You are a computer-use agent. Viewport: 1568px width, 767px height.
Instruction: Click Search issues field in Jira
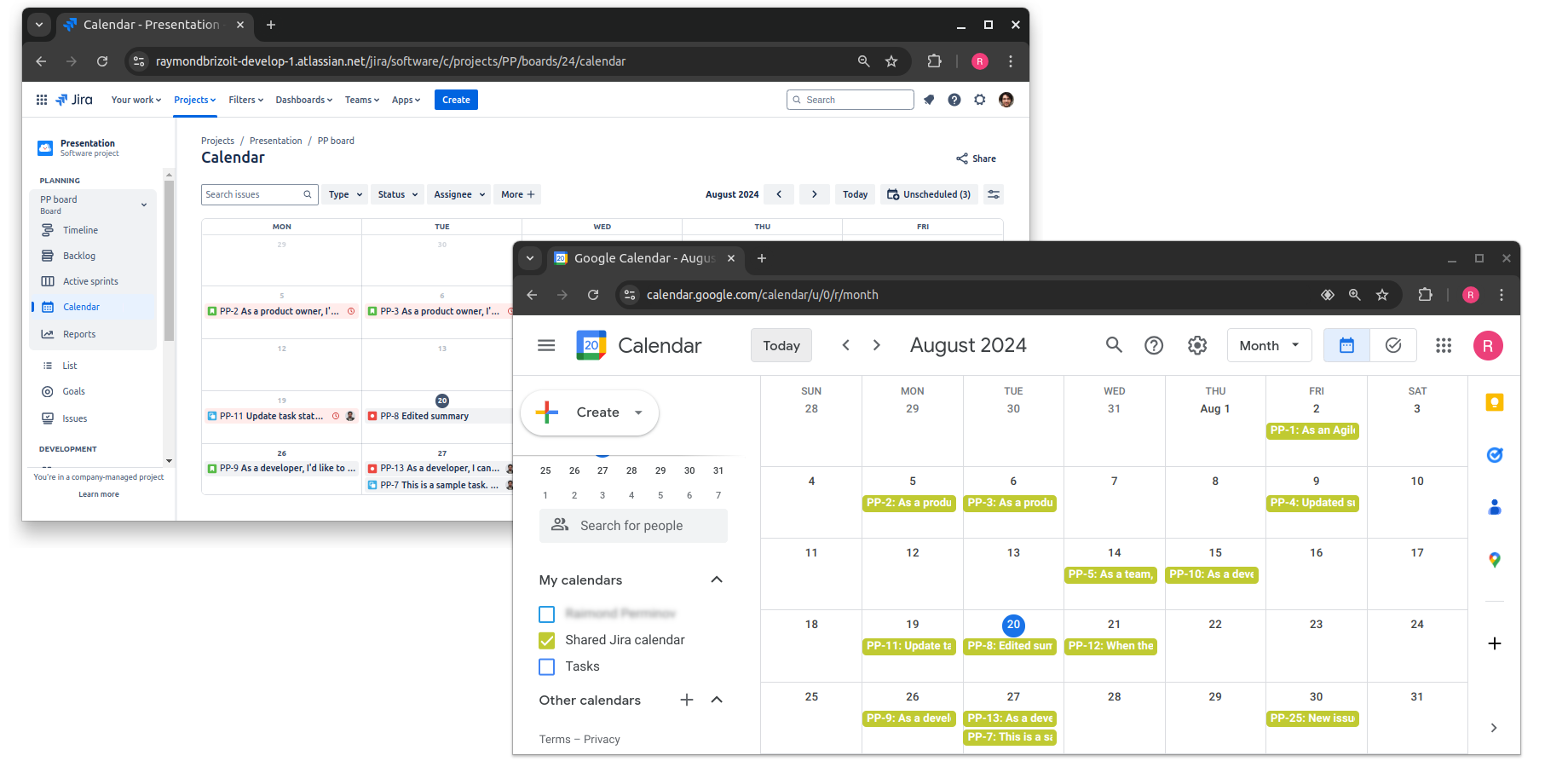(260, 194)
